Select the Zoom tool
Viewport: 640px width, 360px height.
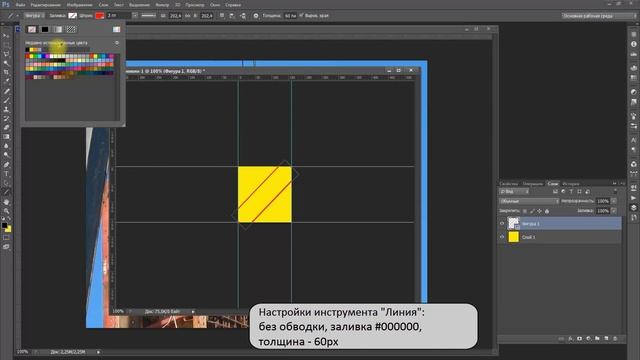[6, 211]
